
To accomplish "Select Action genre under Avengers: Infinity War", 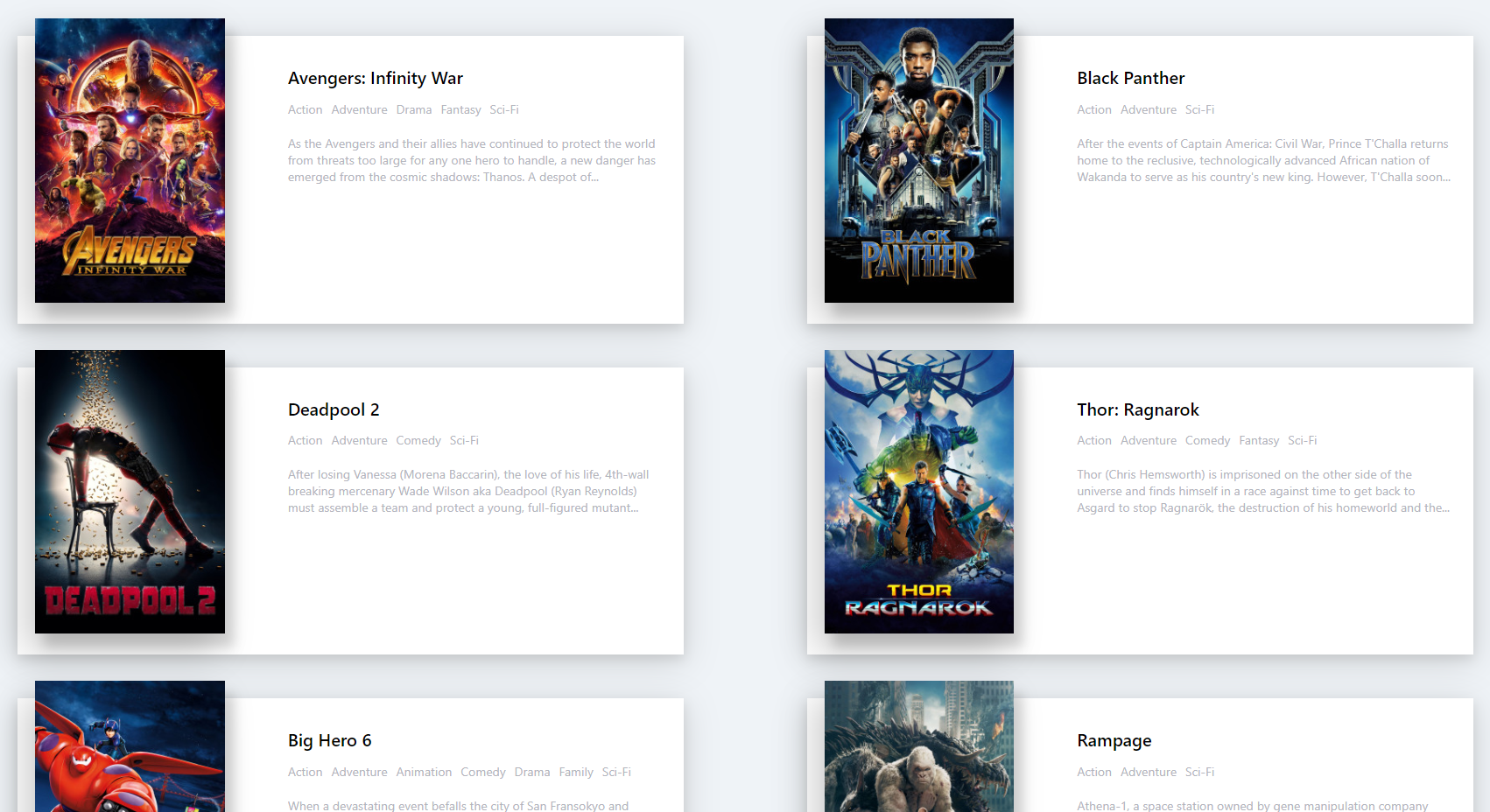I will (x=306, y=109).
